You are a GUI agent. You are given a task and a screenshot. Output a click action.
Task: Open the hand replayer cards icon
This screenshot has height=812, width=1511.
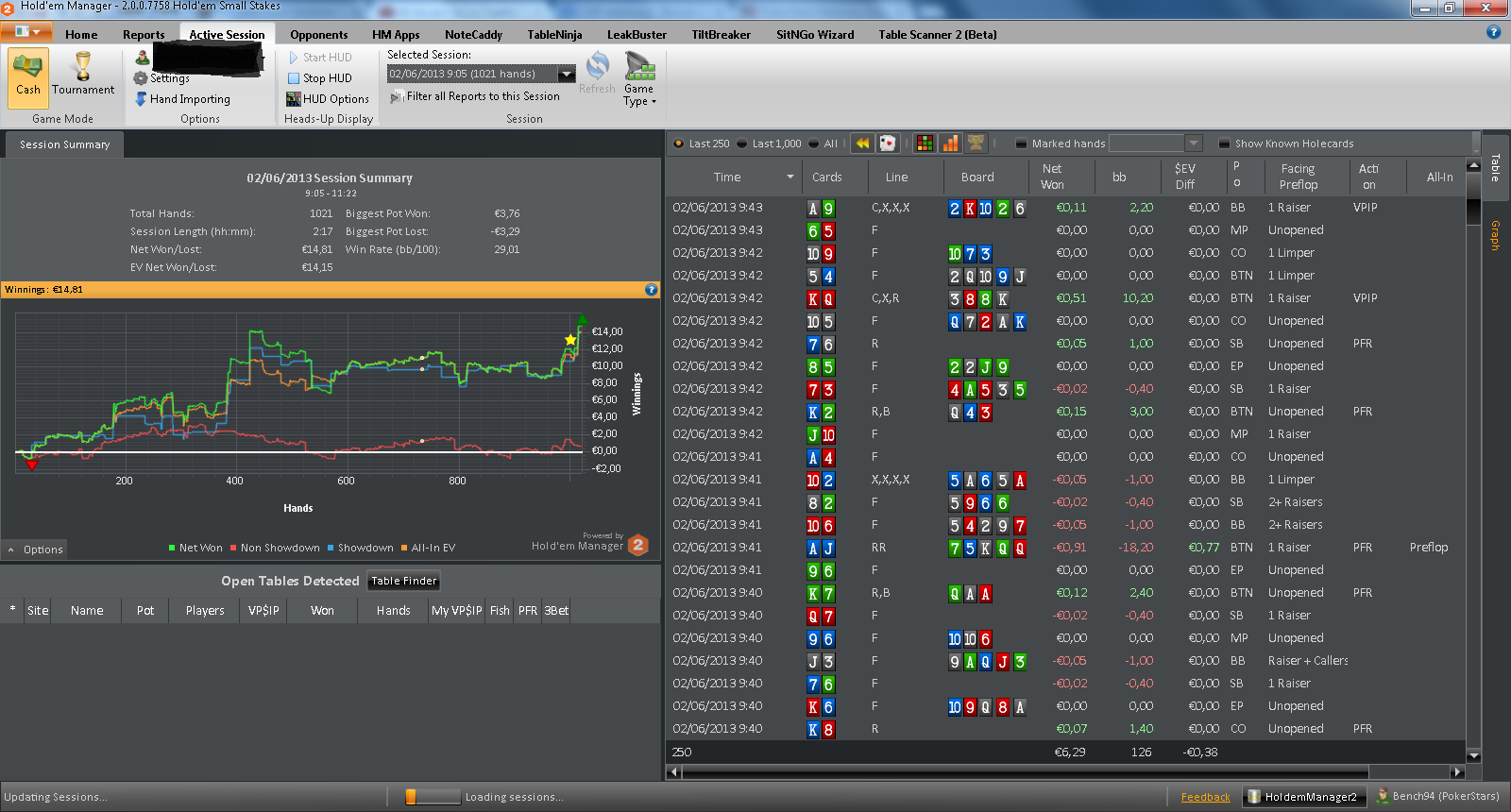[888, 144]
